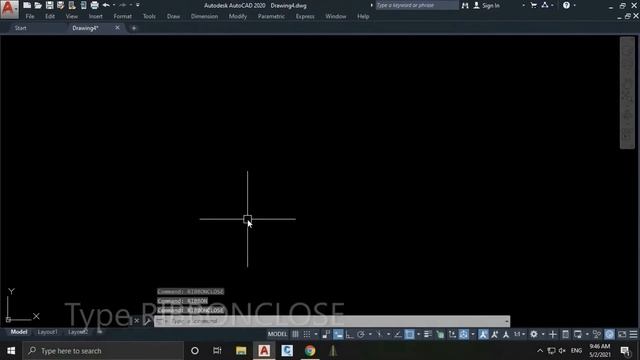Click the Redo arrow icon
Image resolution: width=640 pixels, height=360 pixels.
(123, 5)
